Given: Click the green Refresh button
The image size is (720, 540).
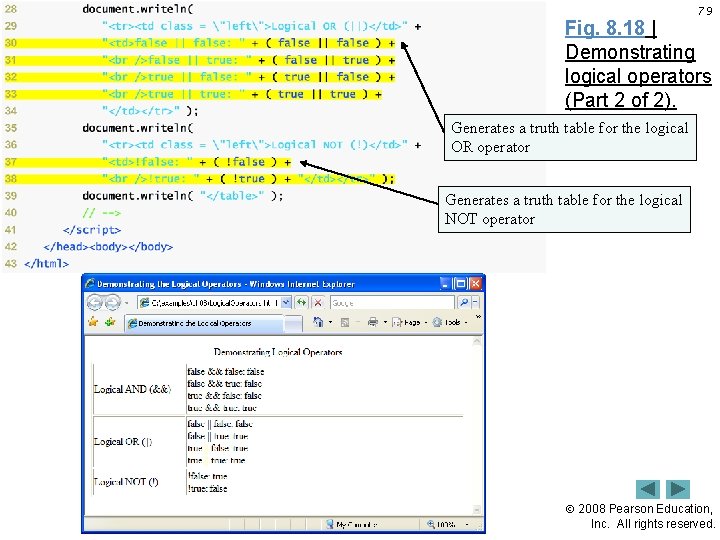Looking at the screenshot, I should [x=302, y=302].
